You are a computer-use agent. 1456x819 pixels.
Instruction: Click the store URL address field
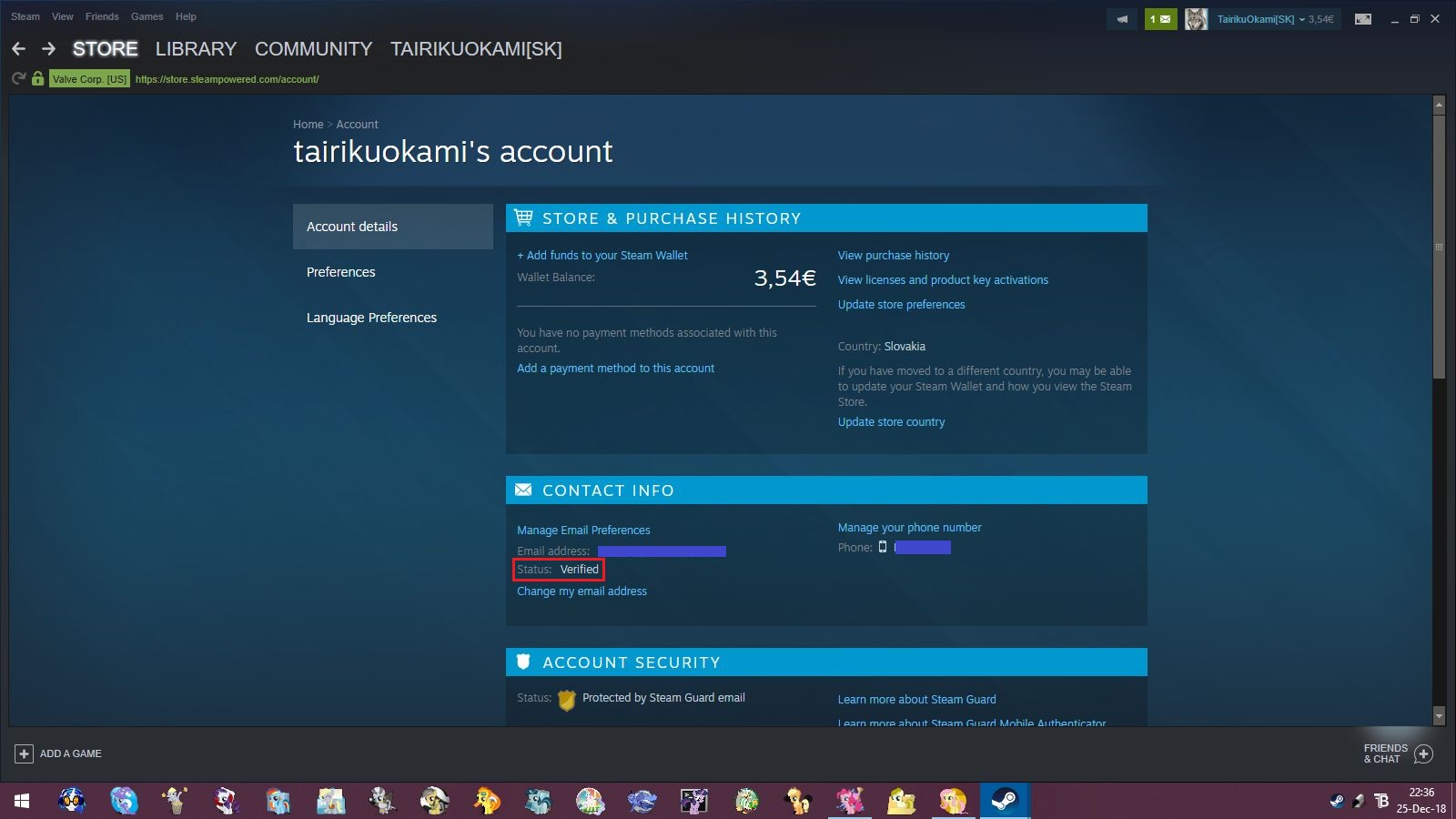click(x=227, y=79)
